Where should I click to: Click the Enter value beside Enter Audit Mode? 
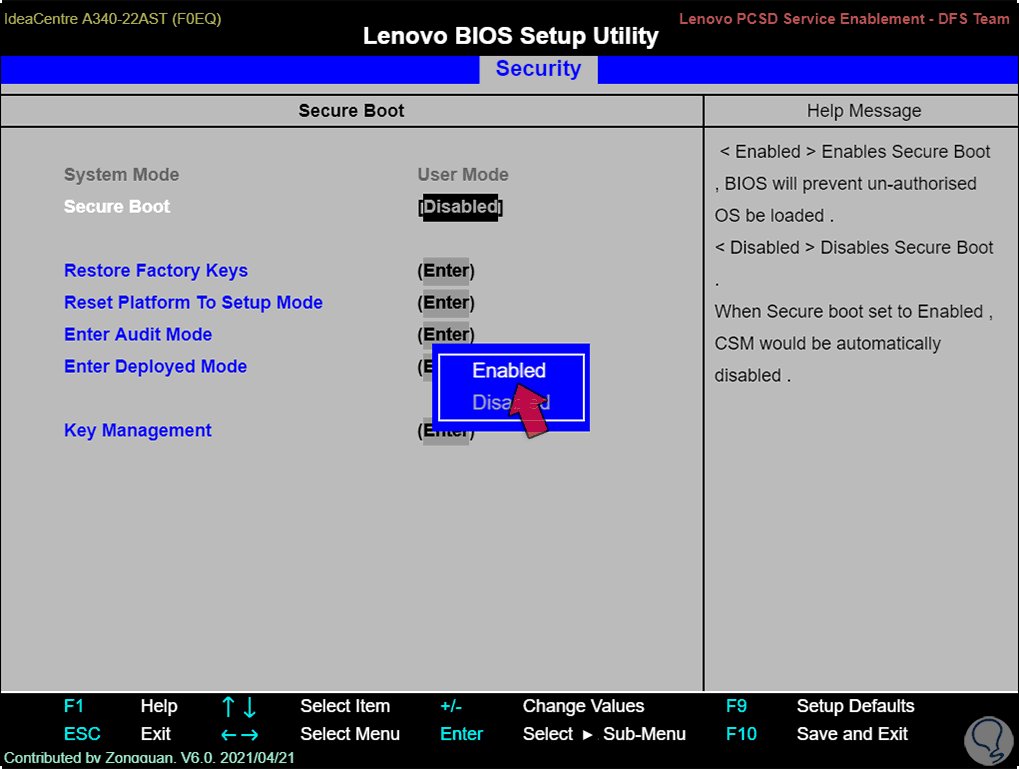[x=446, y=334]
